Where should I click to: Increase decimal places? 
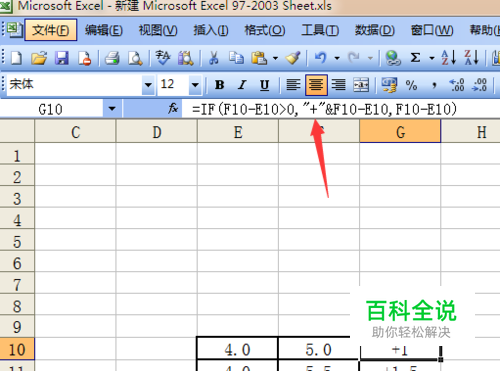[x=457, y=85]
